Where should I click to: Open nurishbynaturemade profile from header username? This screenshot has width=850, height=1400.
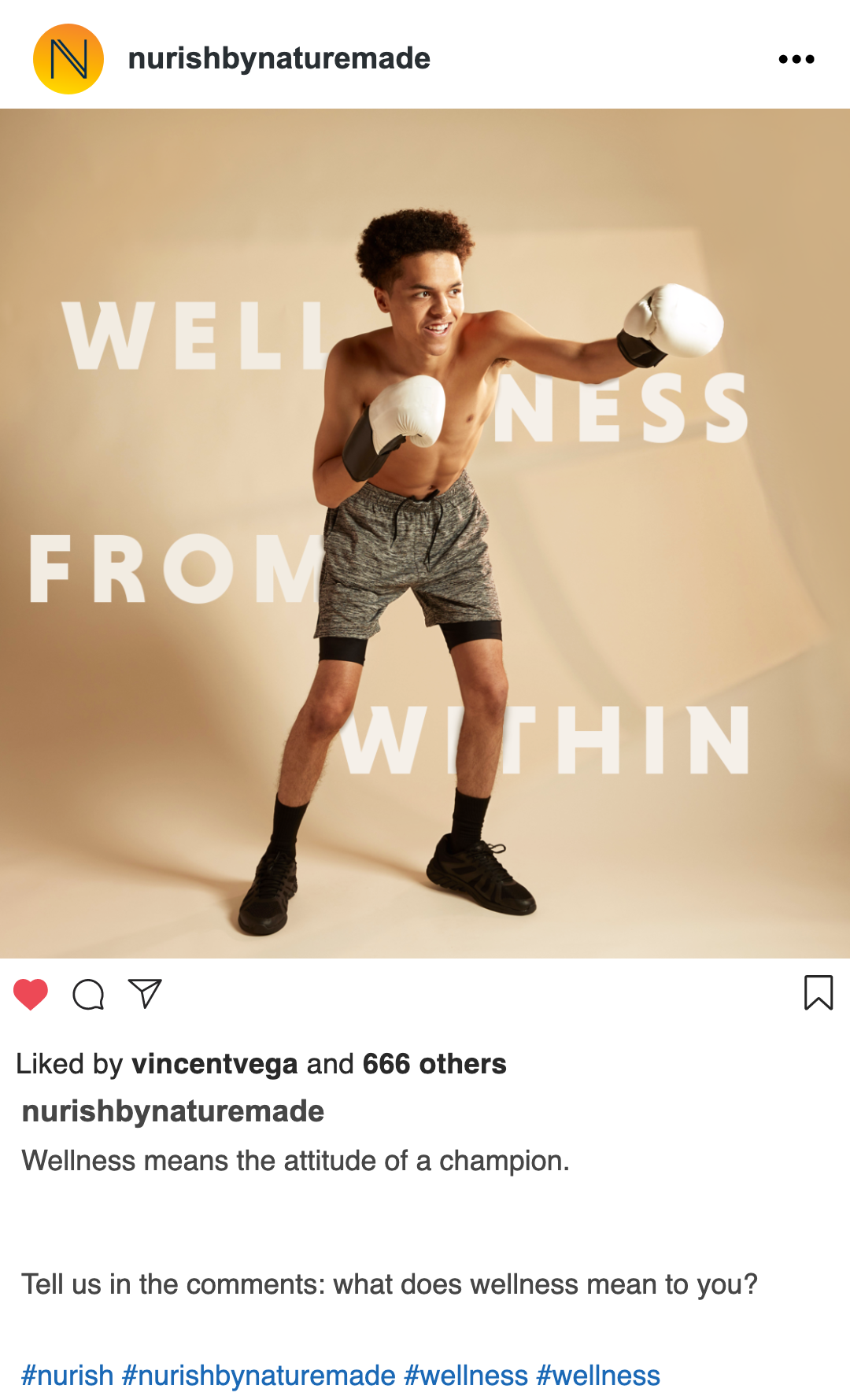[279, 58]
